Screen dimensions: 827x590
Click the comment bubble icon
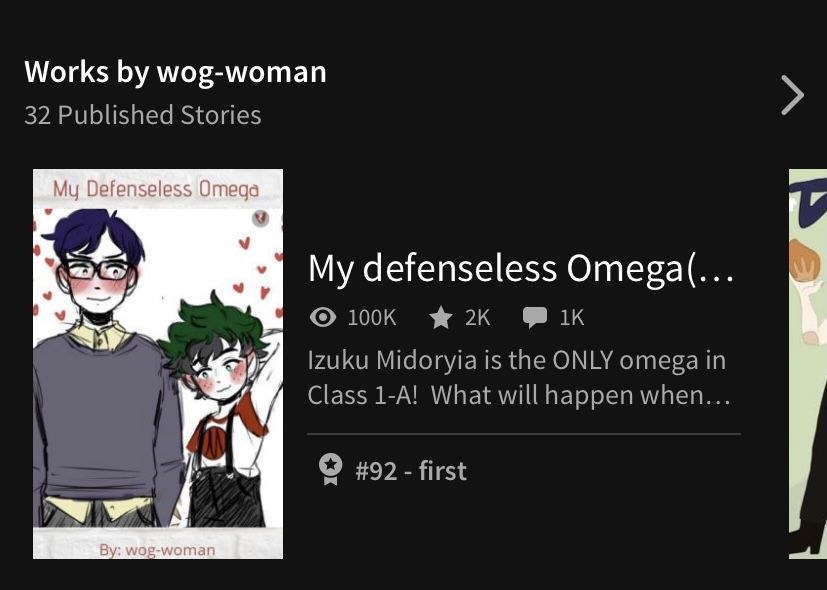[x=535, y=318]
